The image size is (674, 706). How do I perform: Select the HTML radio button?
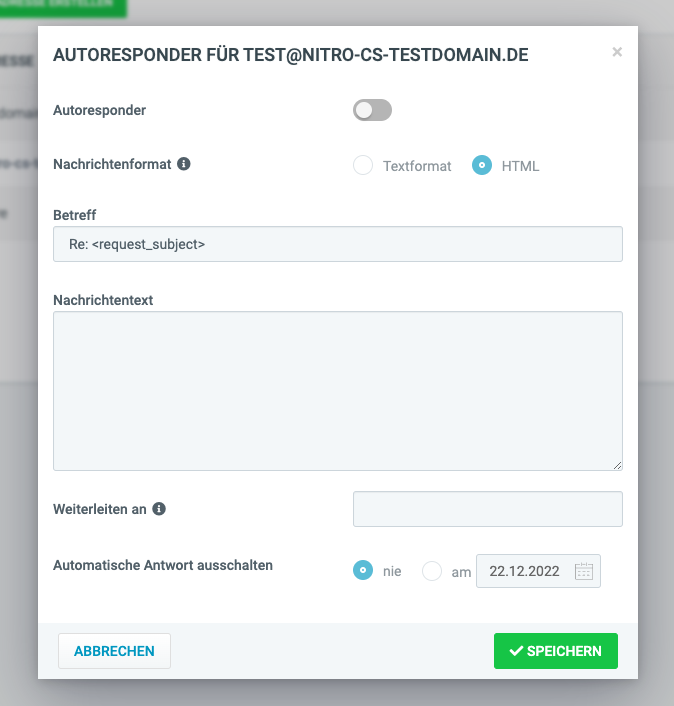pos(482,165)
